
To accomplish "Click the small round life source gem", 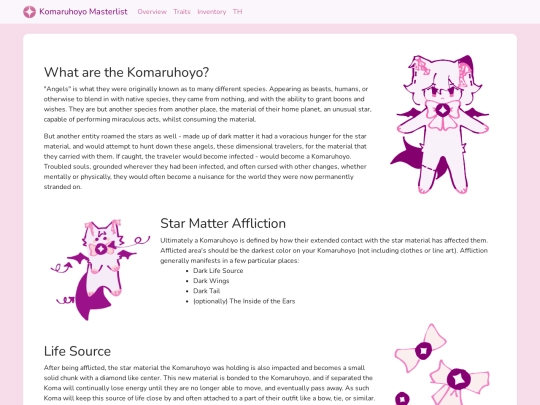I will coord(402,399).
